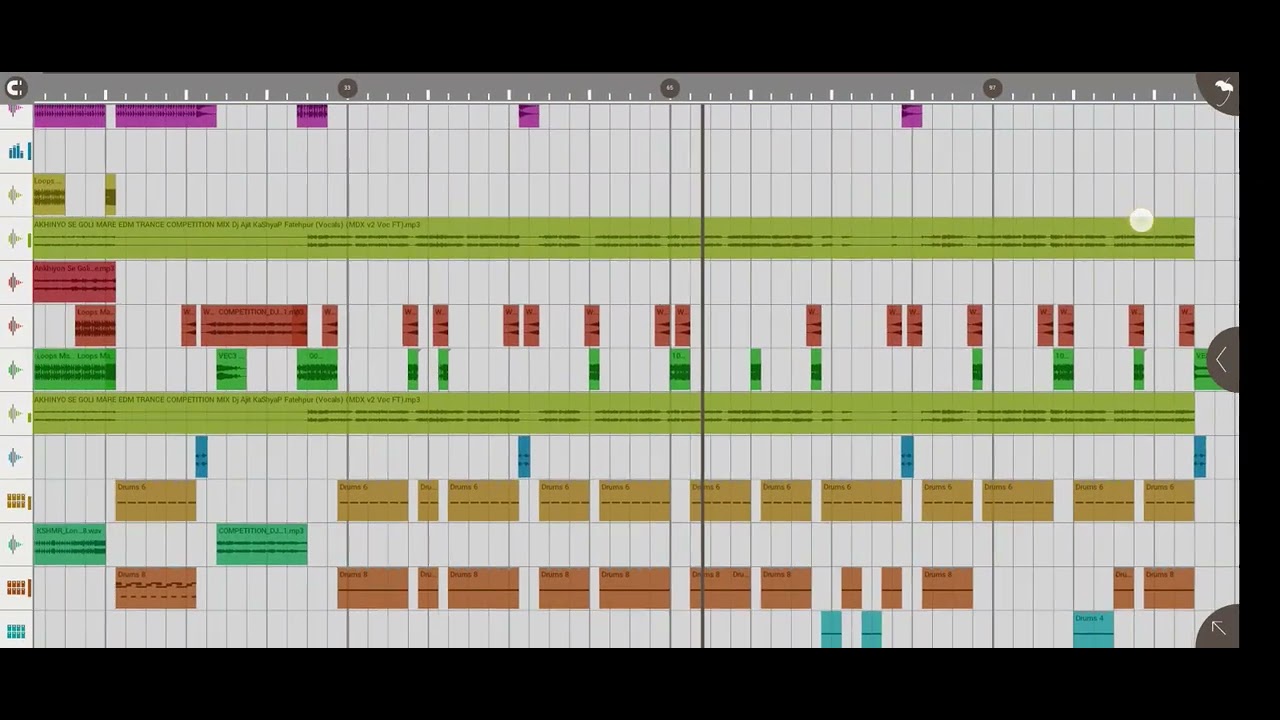
Task: Select the green waveform icon of the VEC3 track
Action: (15, 370)
